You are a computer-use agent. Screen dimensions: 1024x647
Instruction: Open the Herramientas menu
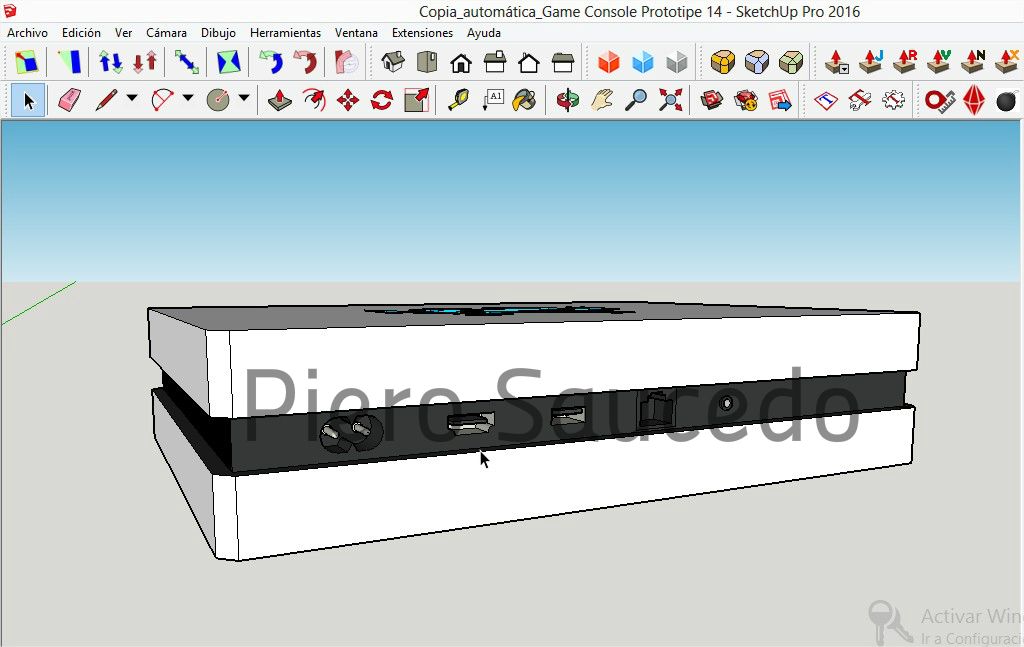(285, 33)
